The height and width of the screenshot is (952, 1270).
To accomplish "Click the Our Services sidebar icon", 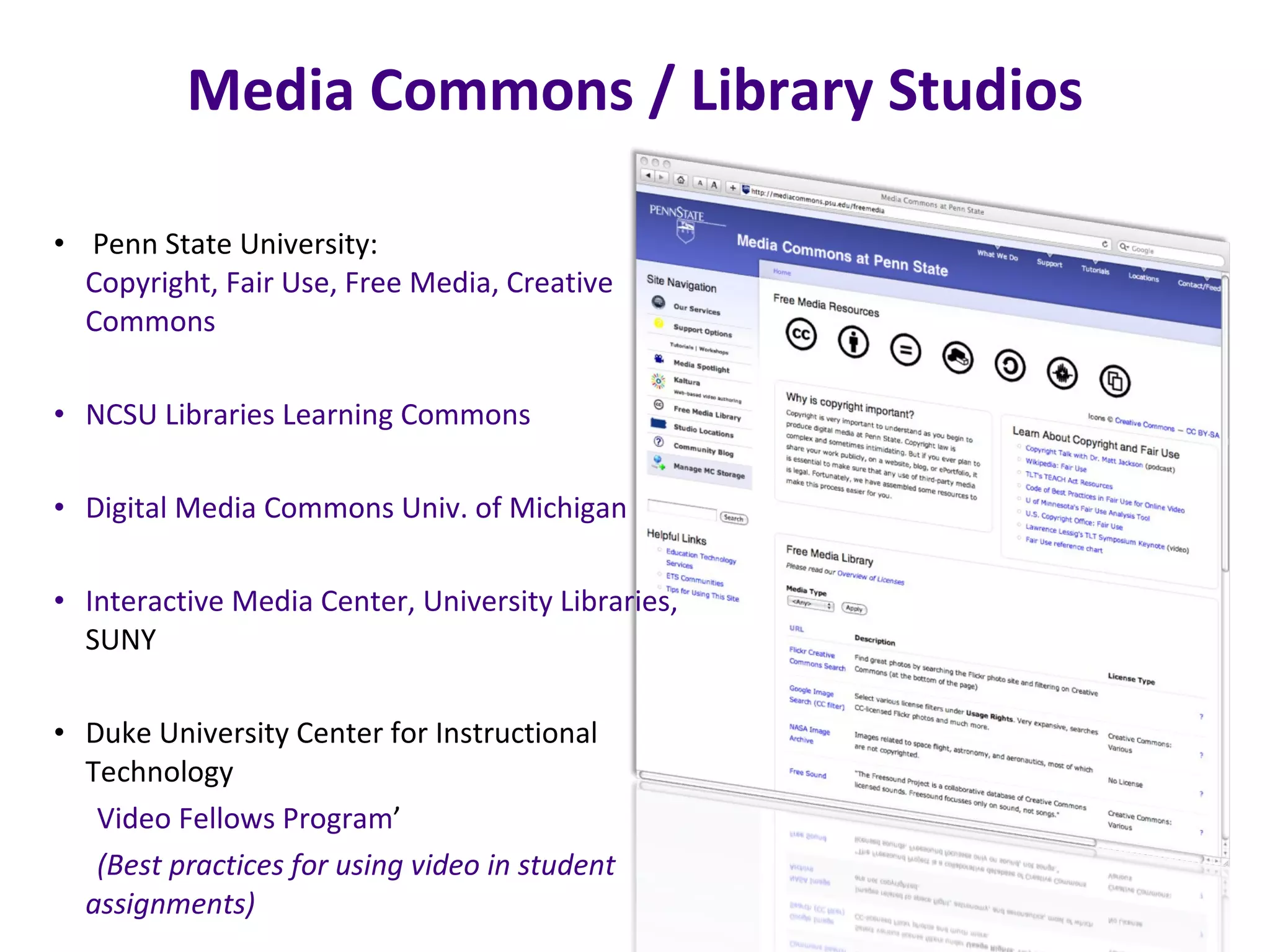I will (658, 302).
